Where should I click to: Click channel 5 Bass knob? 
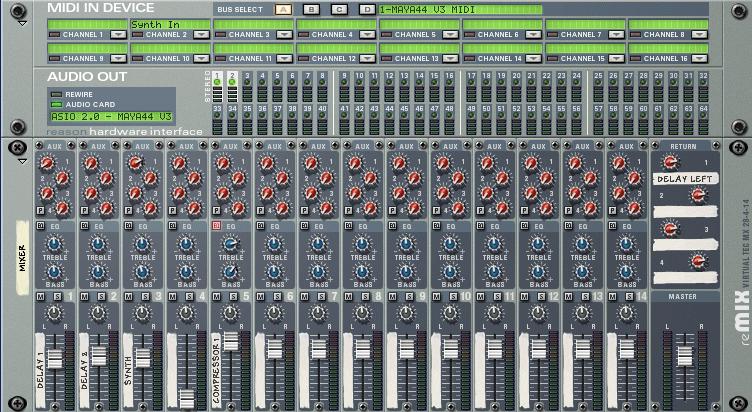coord(230,272)
